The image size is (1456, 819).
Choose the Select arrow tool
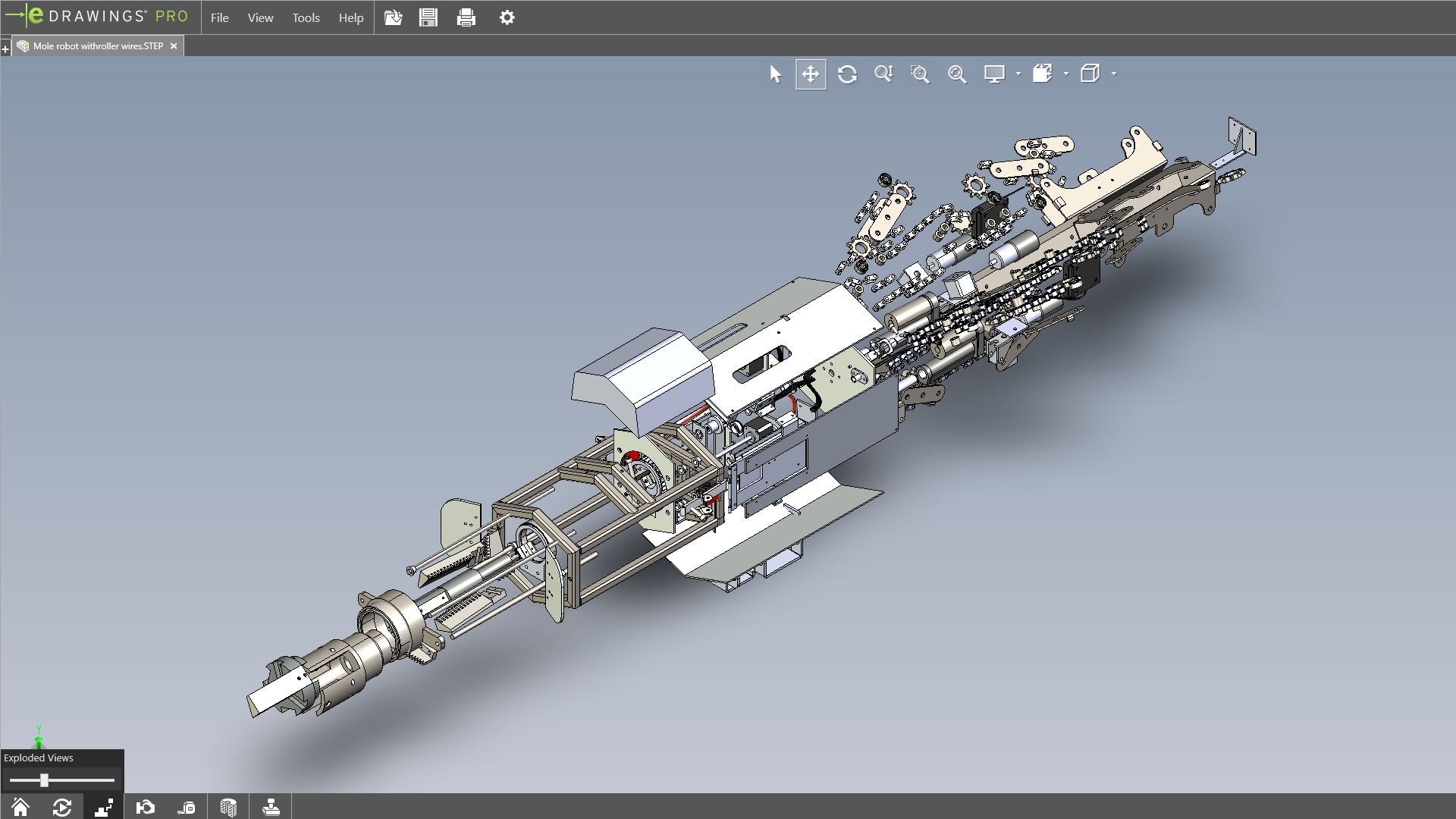tap(774, 74)
